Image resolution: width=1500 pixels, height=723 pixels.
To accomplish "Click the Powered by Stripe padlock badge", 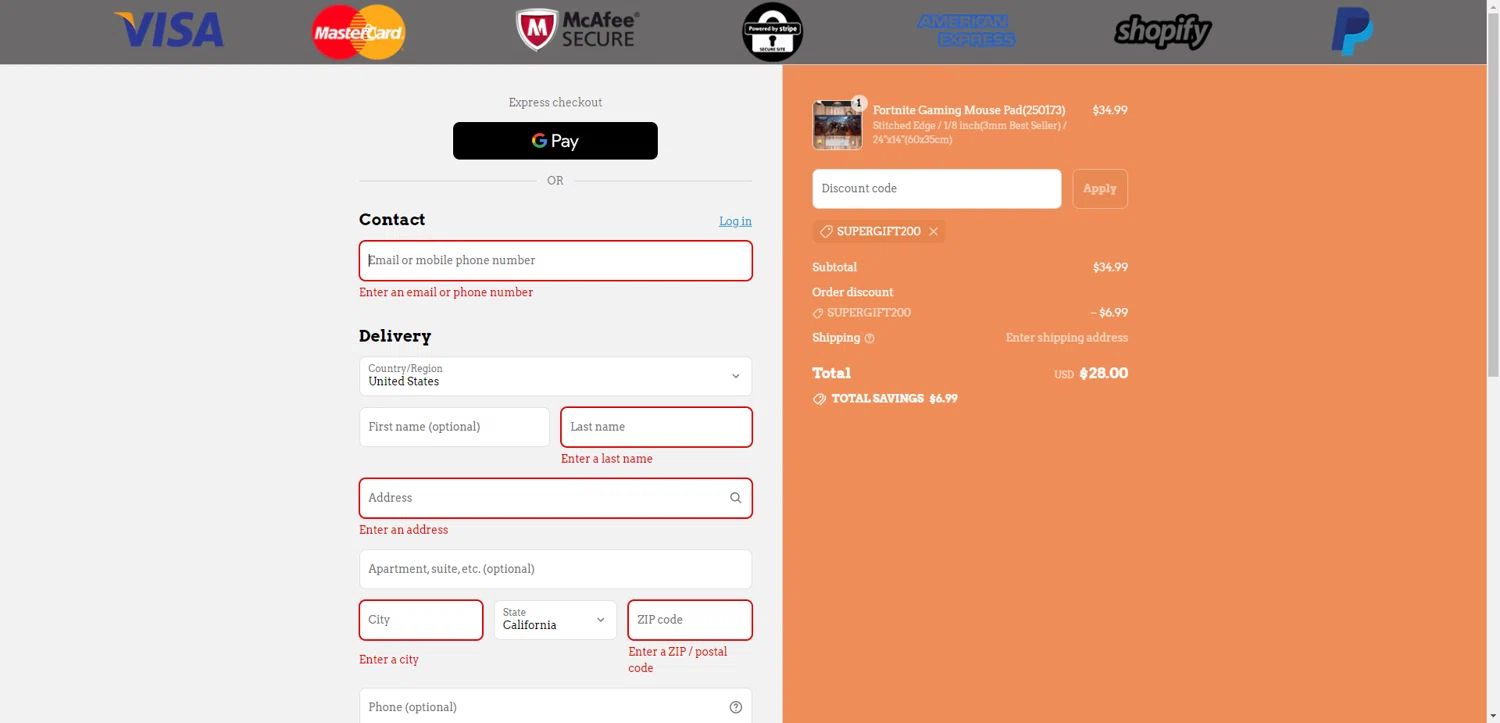I will (772, 32).
